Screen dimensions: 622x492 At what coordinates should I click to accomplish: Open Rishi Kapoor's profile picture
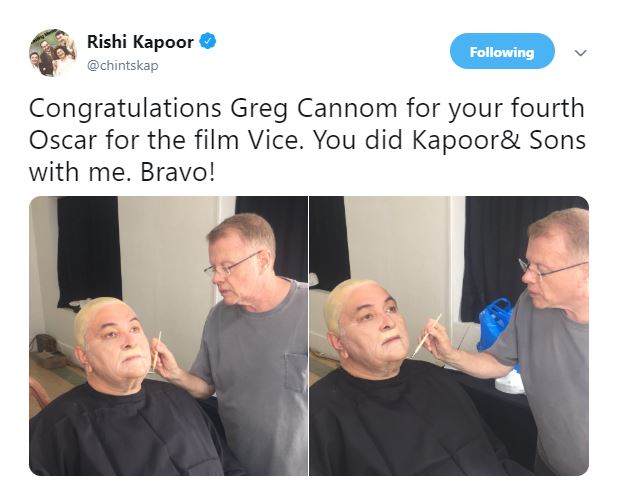click(53, 53)
